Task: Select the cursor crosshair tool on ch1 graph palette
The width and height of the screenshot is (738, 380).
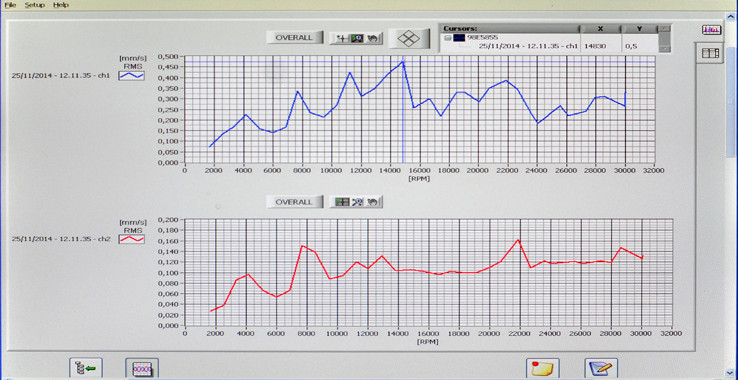Action: point(343,38)
